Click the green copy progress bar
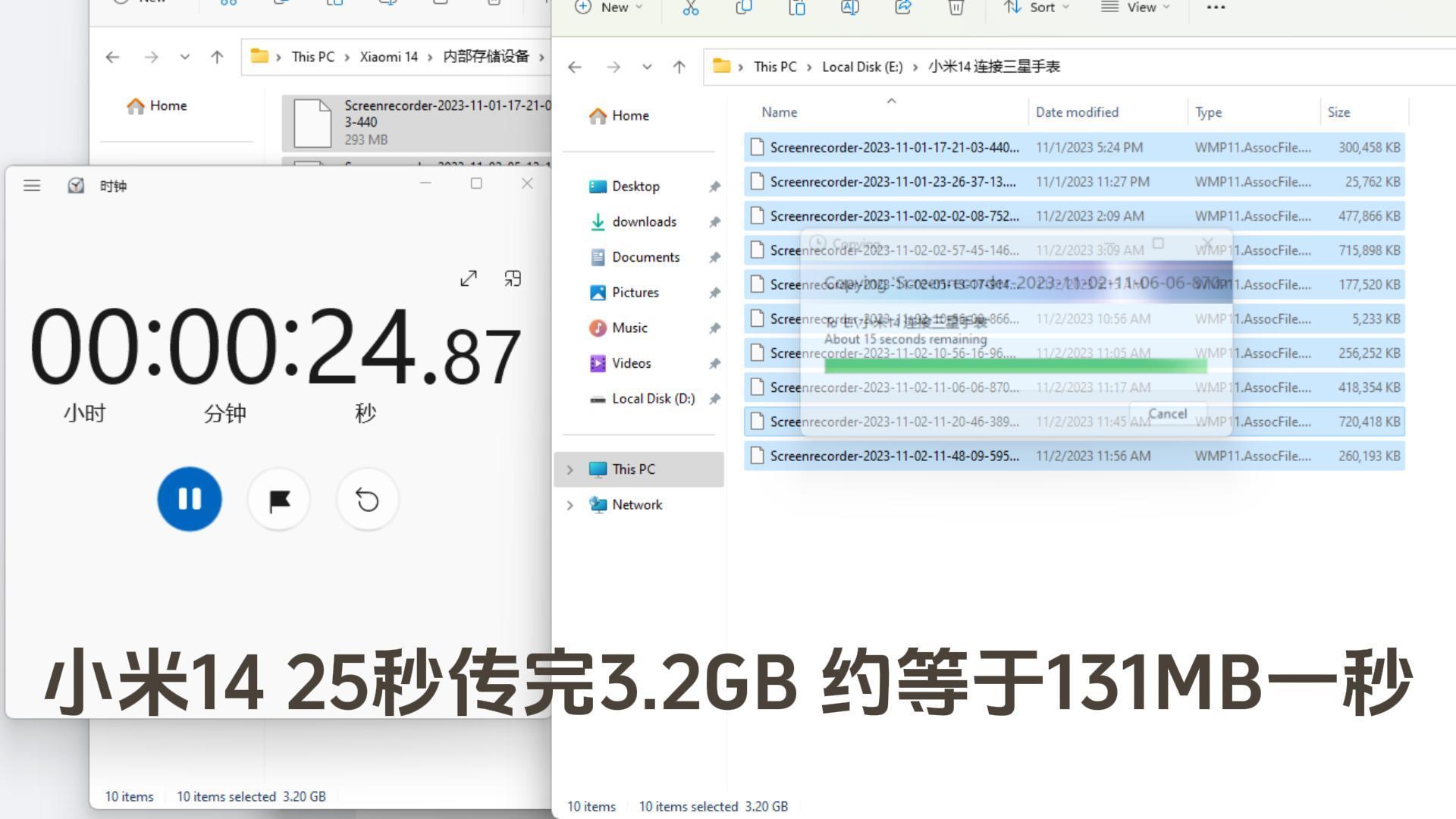Image resolution: width=1456 pixels, height=819 pixels. coord(1015,366)
